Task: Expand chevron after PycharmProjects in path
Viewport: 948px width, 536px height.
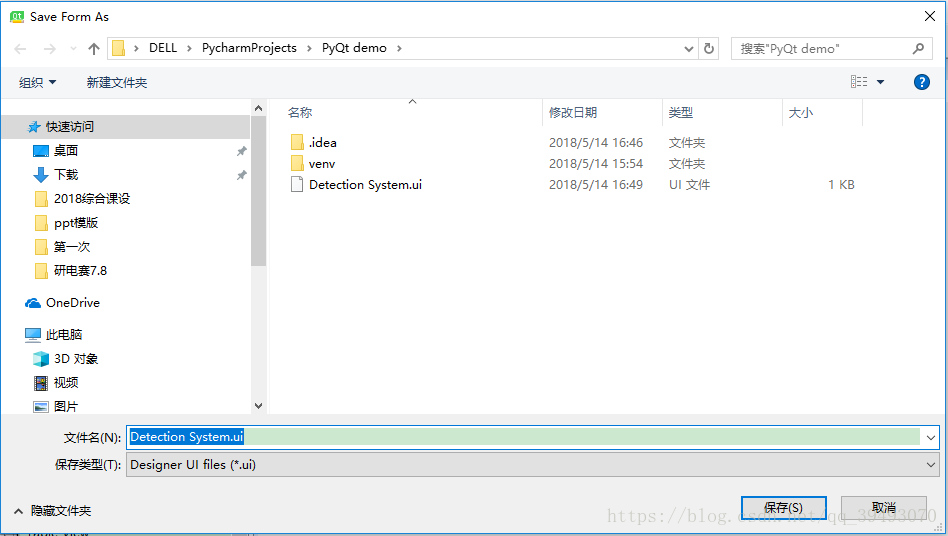Action: point(310,48)
